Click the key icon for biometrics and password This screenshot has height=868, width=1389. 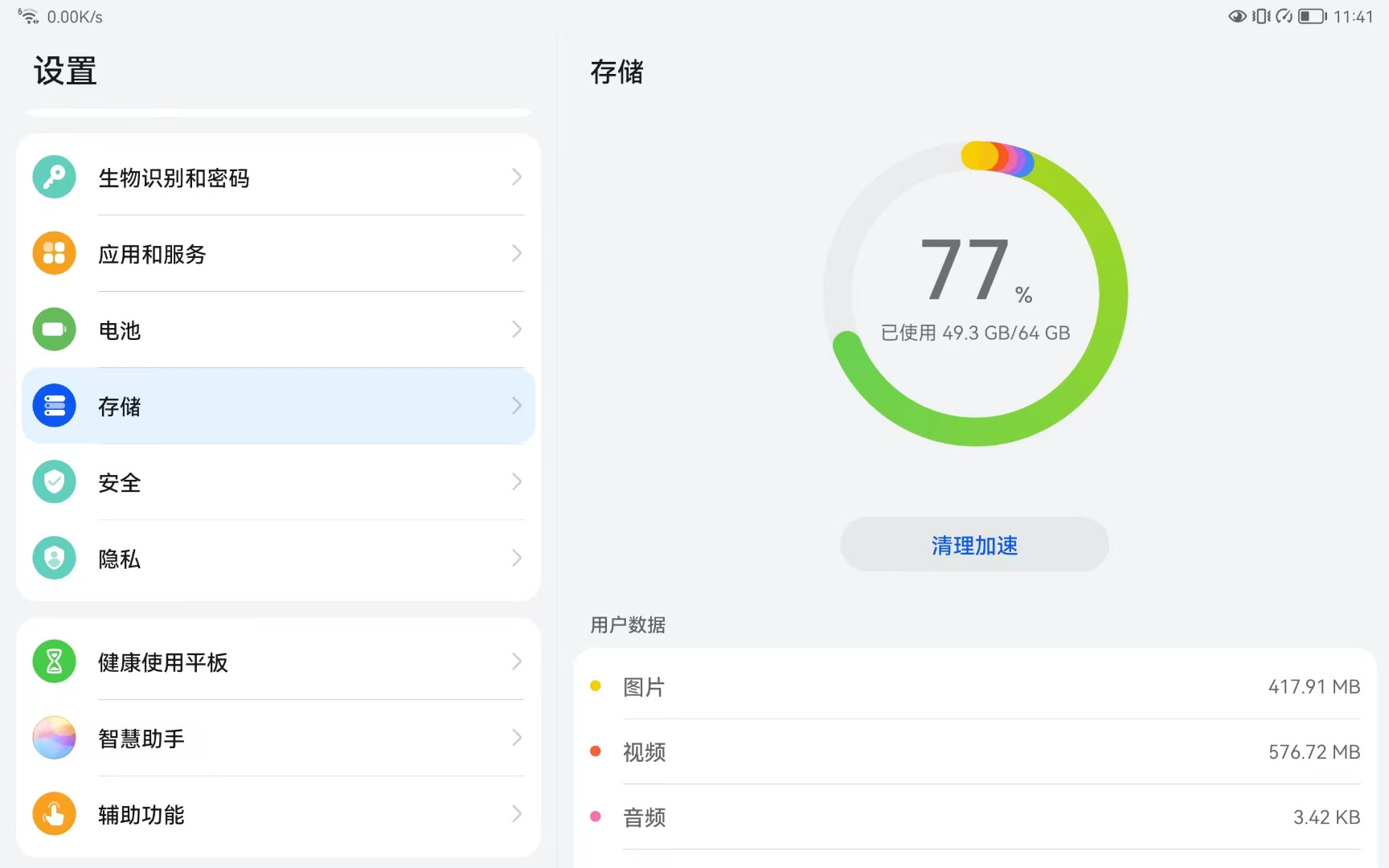tap(54, 177)
